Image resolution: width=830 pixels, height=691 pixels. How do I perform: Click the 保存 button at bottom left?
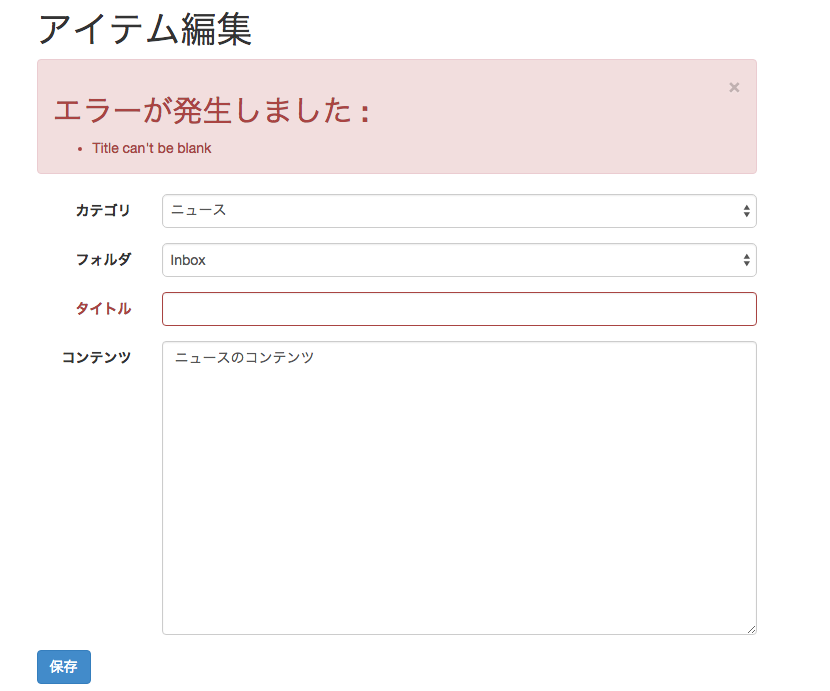tap(63, 666)
